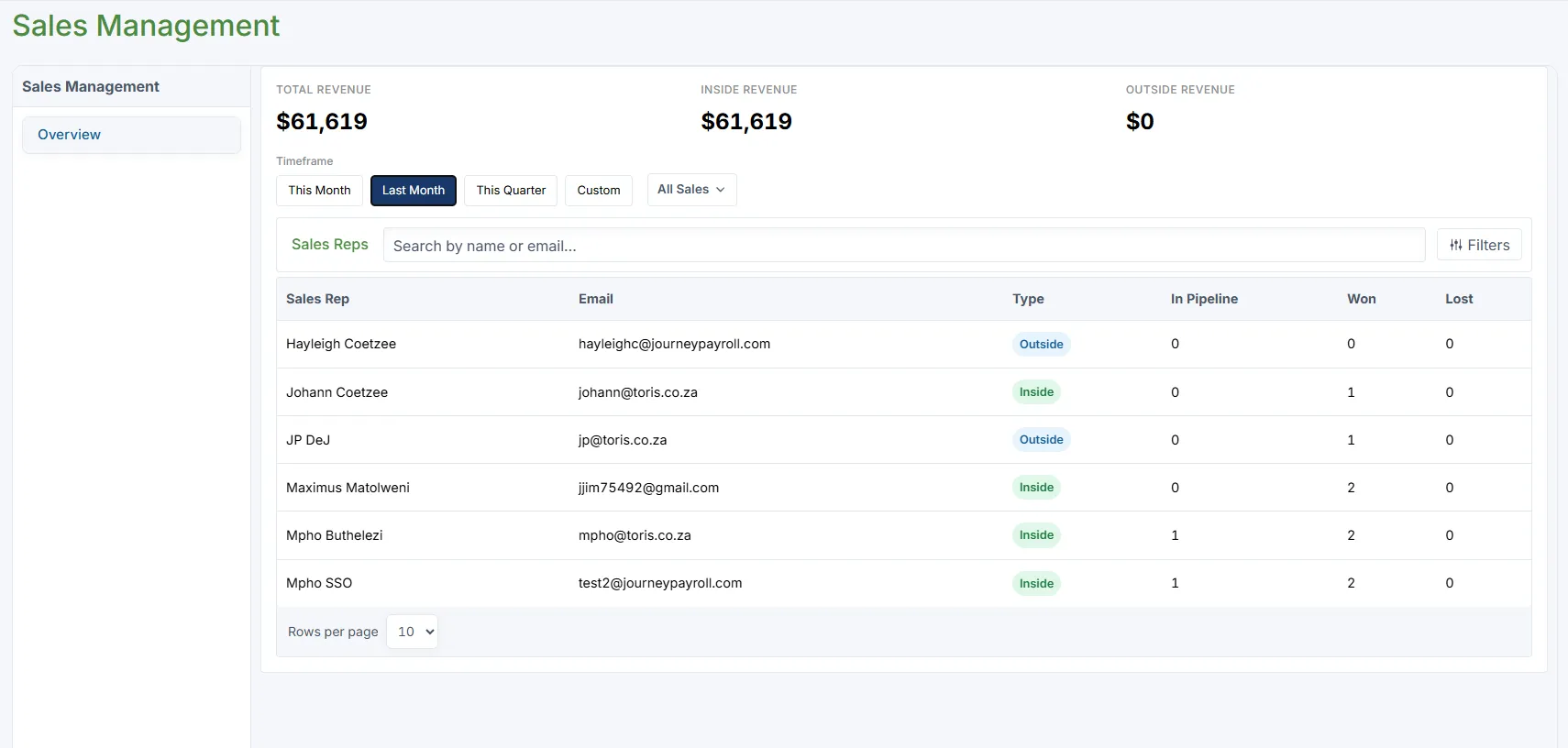Sort by the Type column header
Screen dimensions: 1568x748
pyautogui.click(x=1028, y=299)
